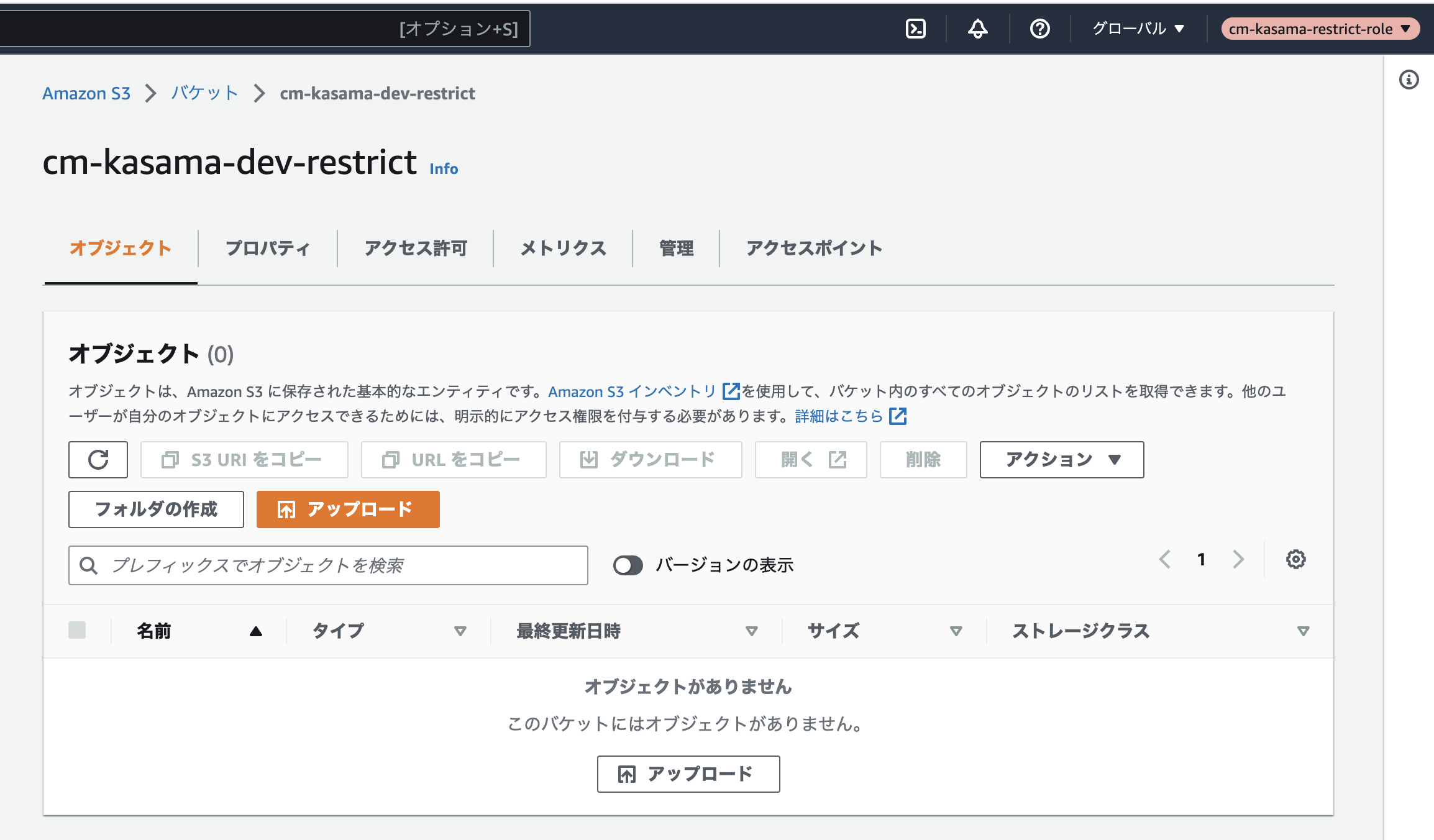Screen dimensions: 1434x840
Task: Open table preferences gear icon
Action: [1295, 559]
